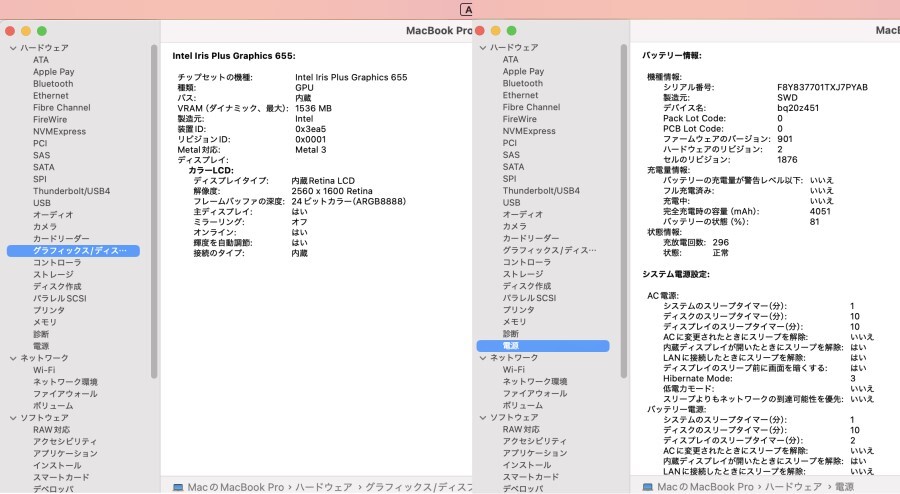The width and height of the screenshot is (900, 494).
Task: Click the 充放電回数 296 value
Action: [720, 243]
